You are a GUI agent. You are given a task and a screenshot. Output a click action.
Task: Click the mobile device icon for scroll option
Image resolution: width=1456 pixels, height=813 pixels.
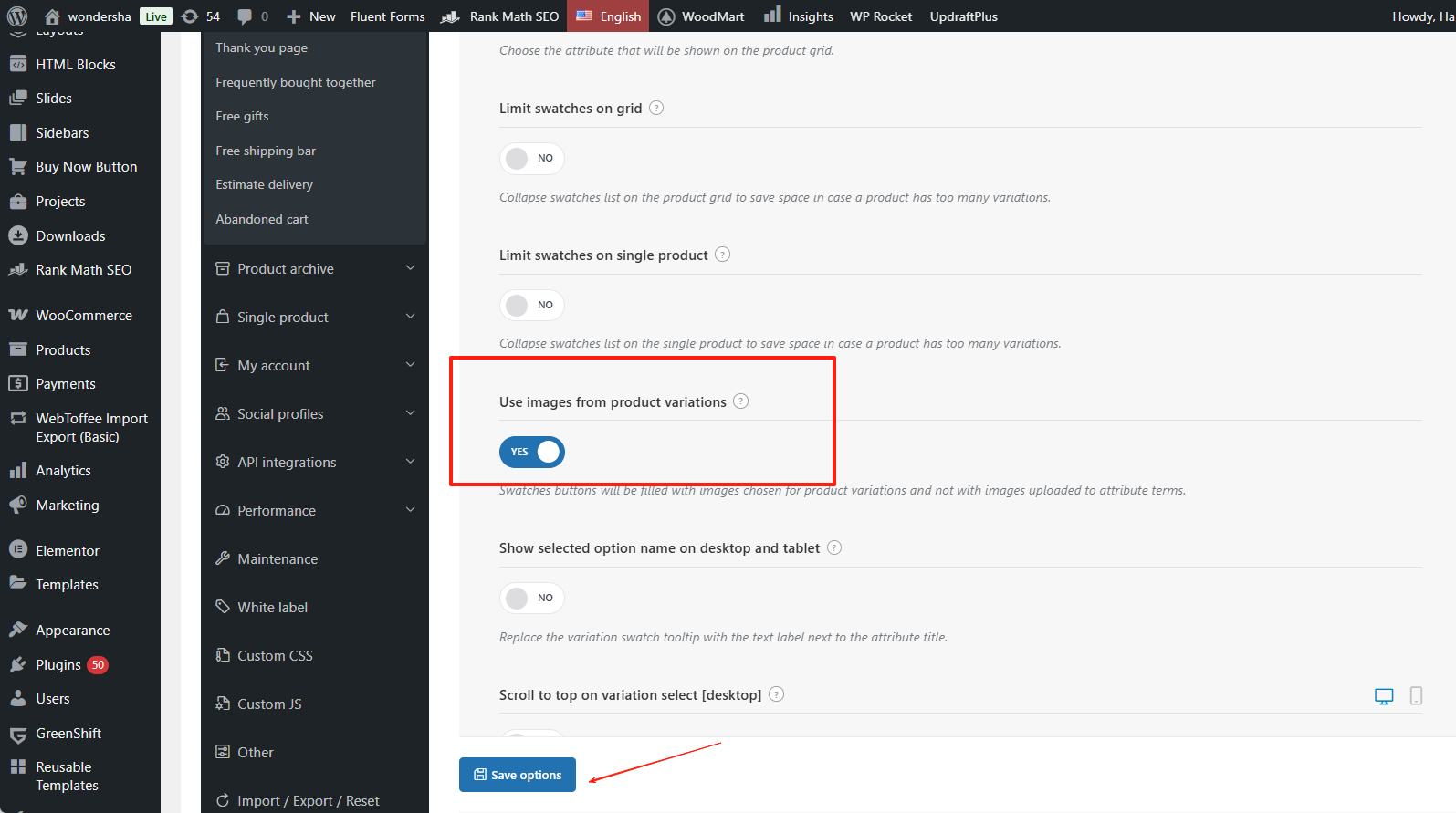[x=1416, y=696]
